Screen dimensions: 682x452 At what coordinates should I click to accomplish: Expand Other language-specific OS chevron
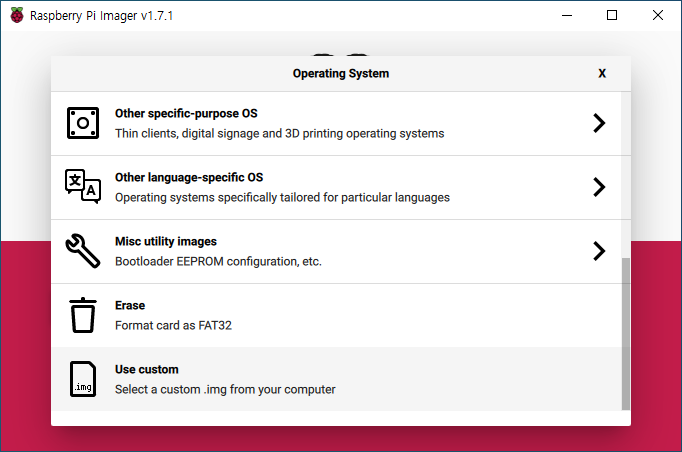pyautogui.click(x=599, y=187)
